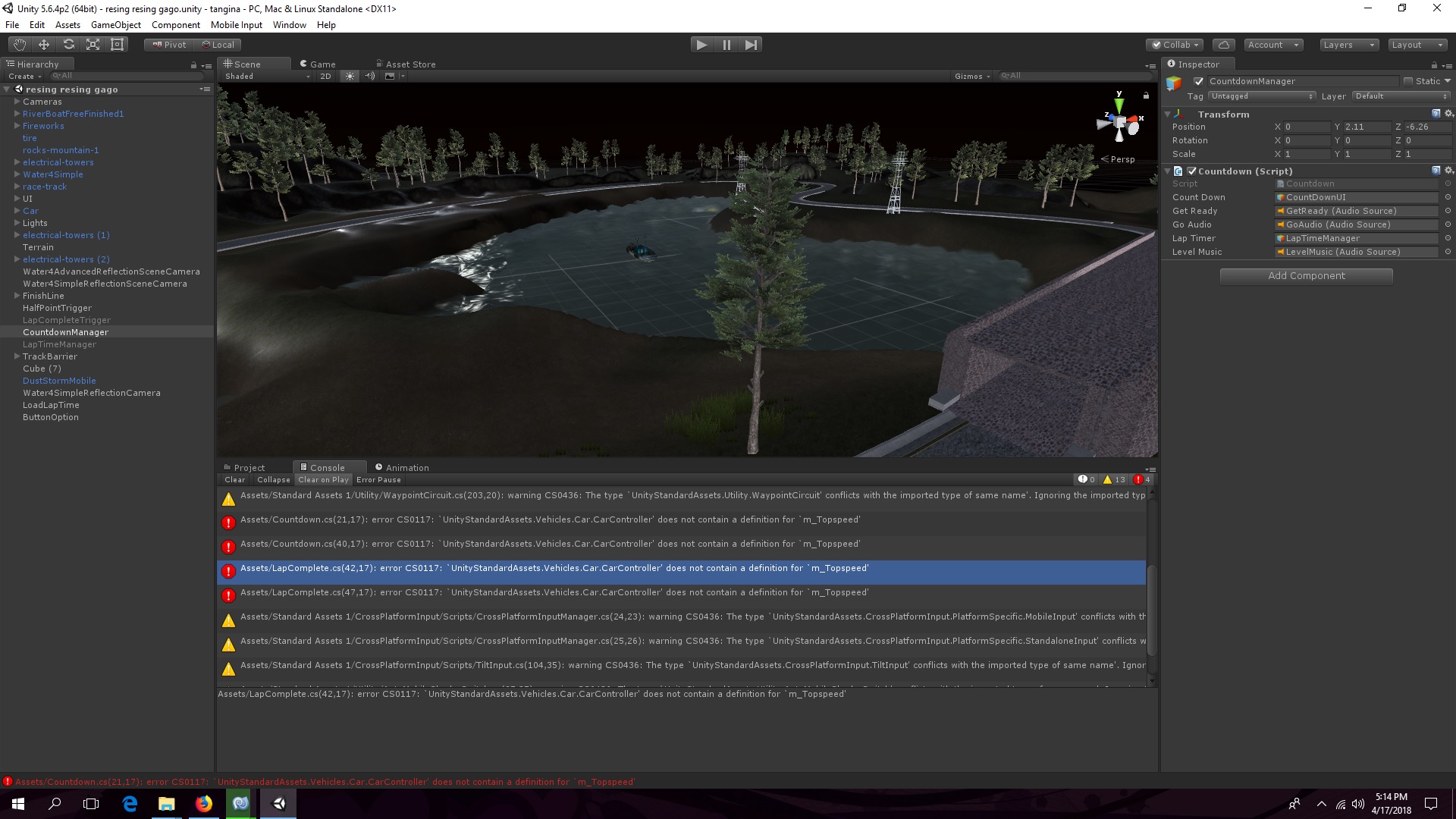Open object picker for Get Ready
The width and height of the screenshot is (1456, 819).
pos(1448,211)
